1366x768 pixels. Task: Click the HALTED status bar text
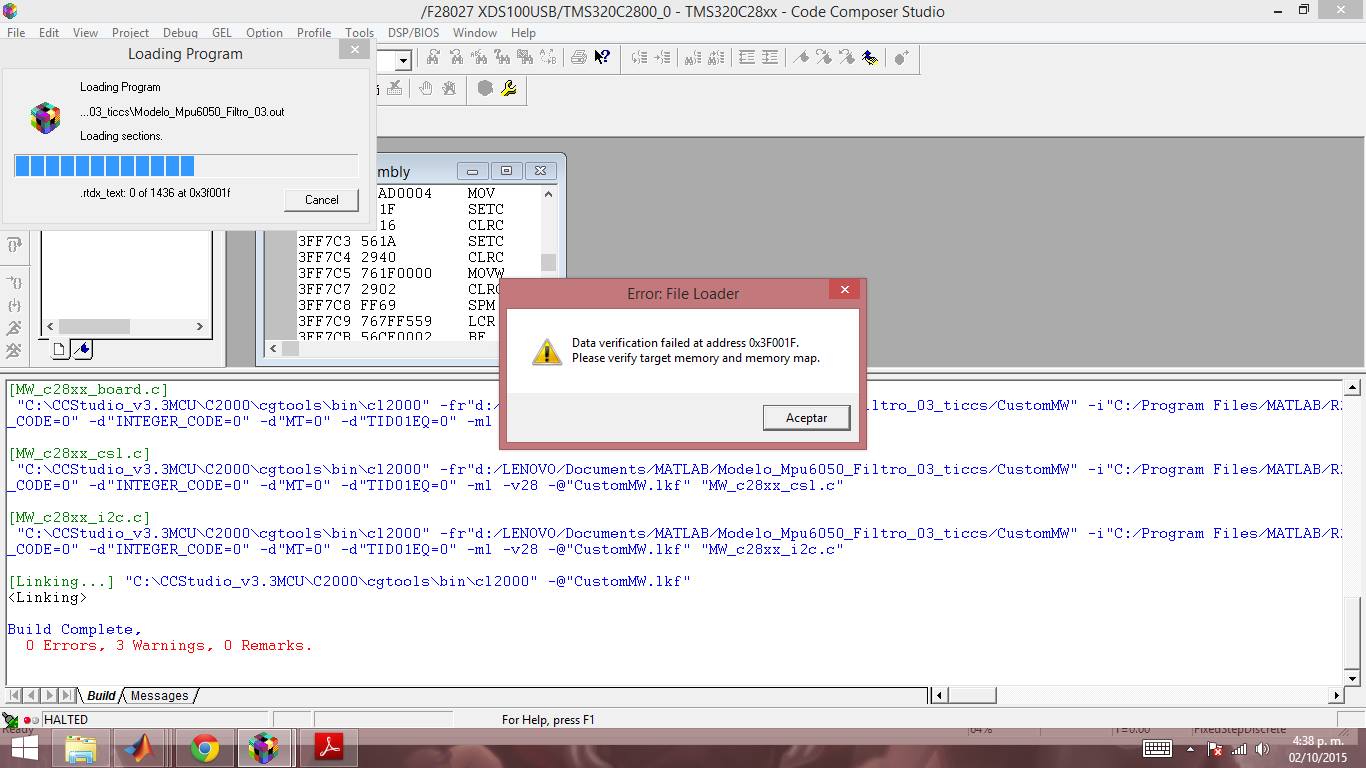point(65,719)
